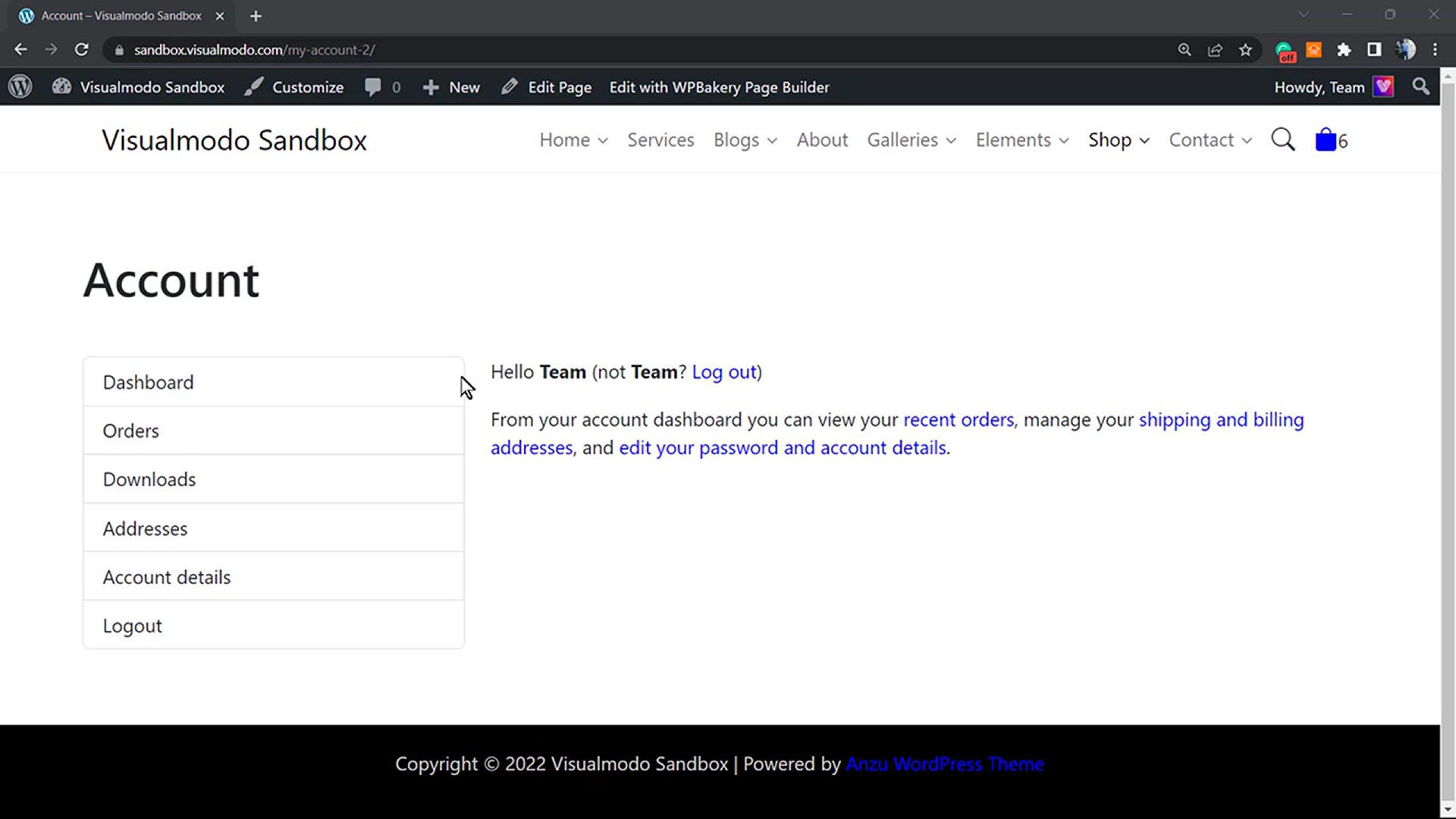This screenshot has width=1456, height=819.
Task: Click the Visualmodo Sandbox site title
Action: [x=234, y=140]
